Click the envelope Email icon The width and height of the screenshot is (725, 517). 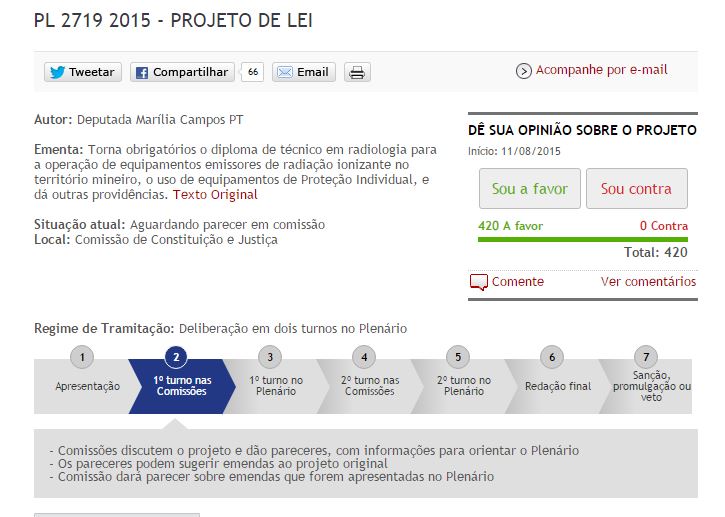pos(284,72)
